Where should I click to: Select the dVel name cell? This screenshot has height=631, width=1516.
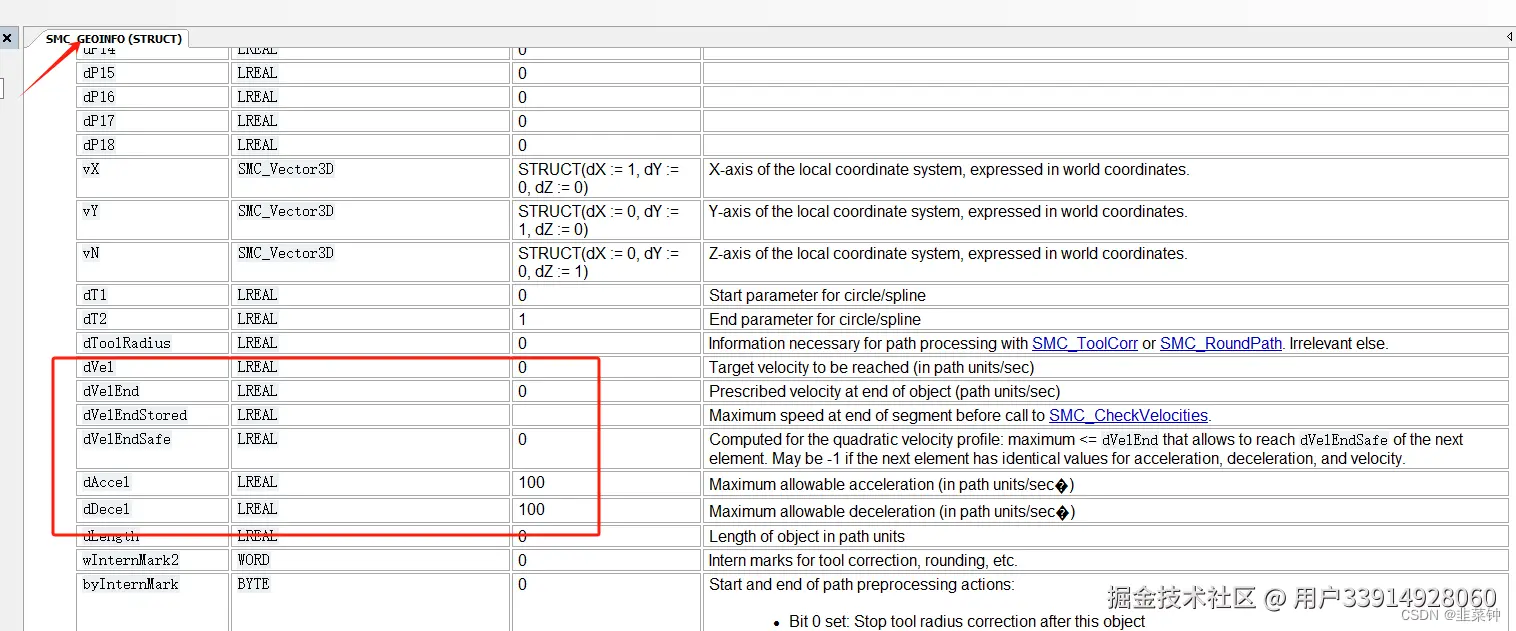pyautogui.click(x=153, y=367)
